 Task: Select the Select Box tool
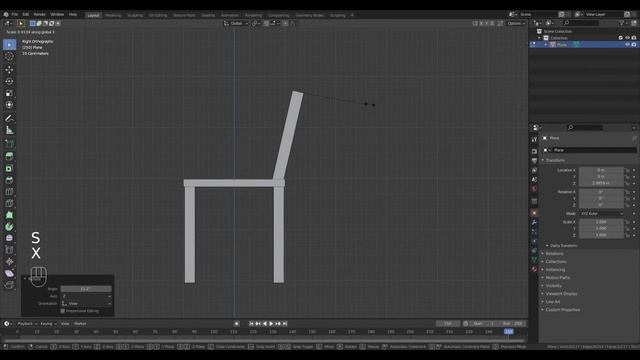[9, 44]
